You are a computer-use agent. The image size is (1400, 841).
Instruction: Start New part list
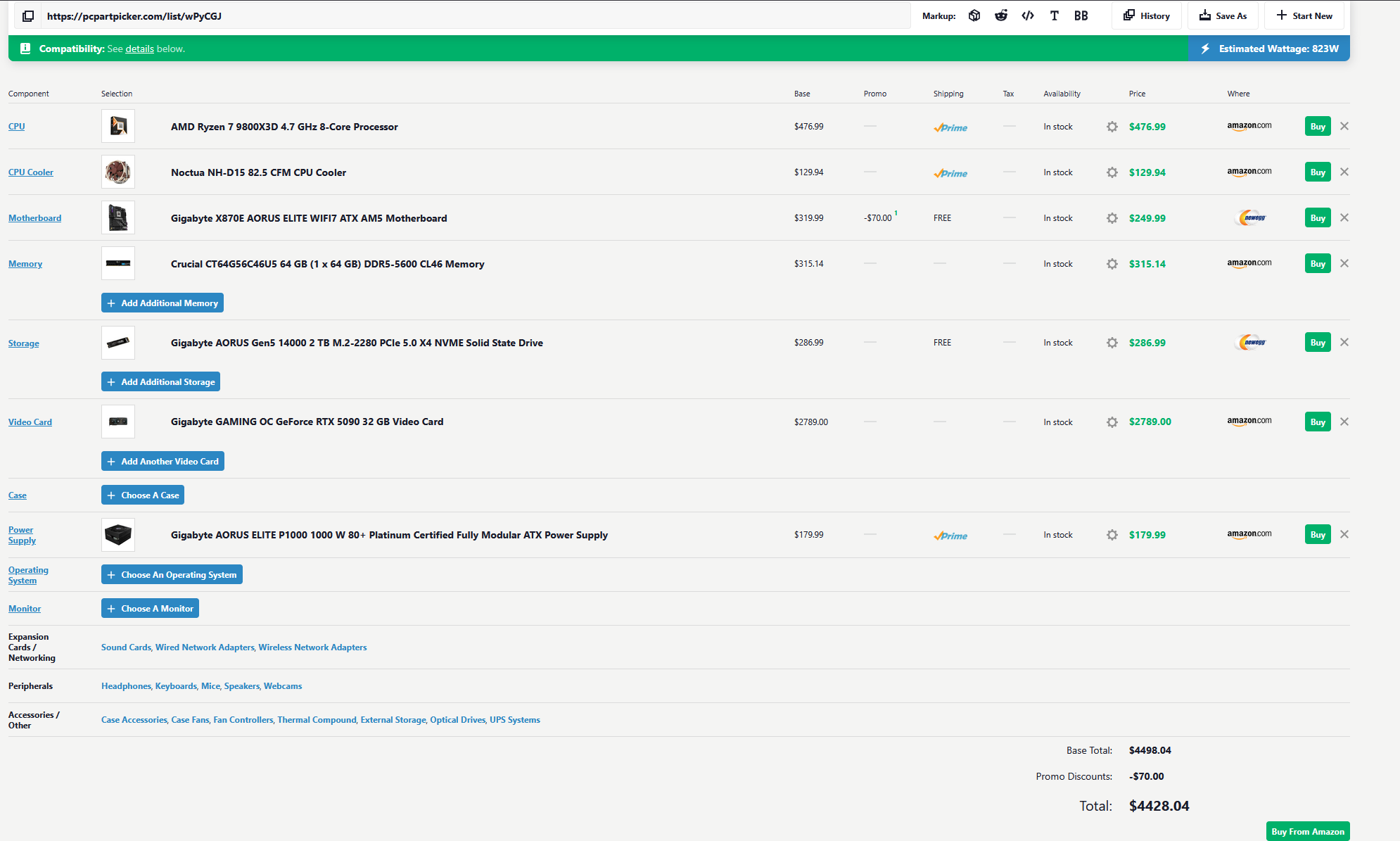pos(1304,15)
